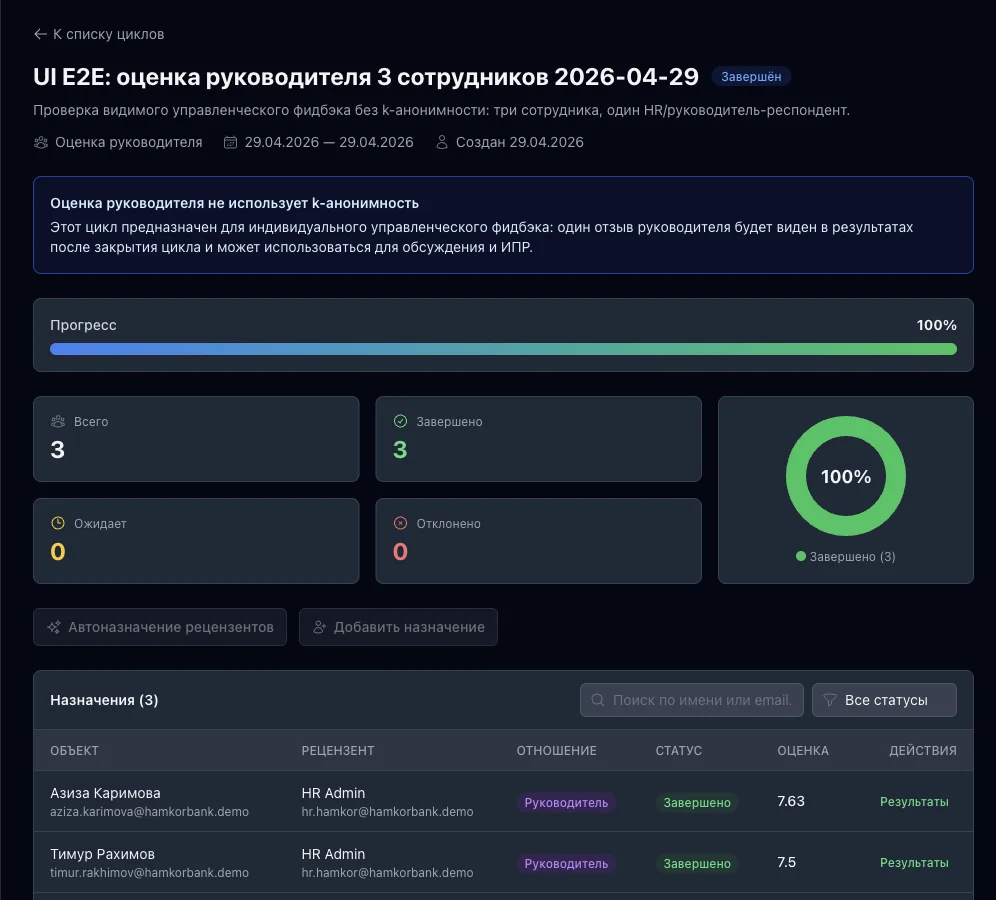Click ОТНОШЕНИЕ column header

(556, 751)
